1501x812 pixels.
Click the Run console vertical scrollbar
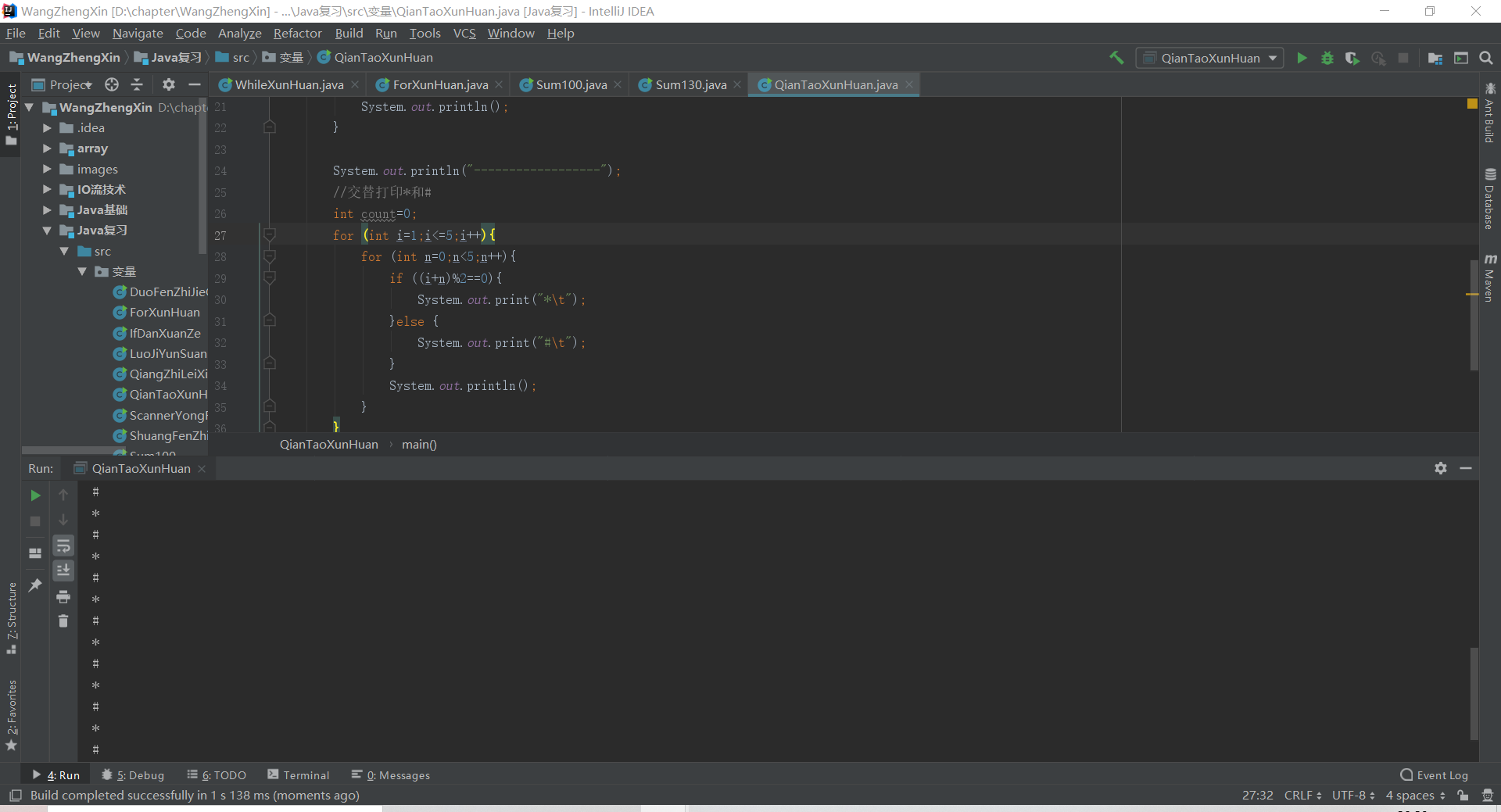click(x=1474, y=693)
